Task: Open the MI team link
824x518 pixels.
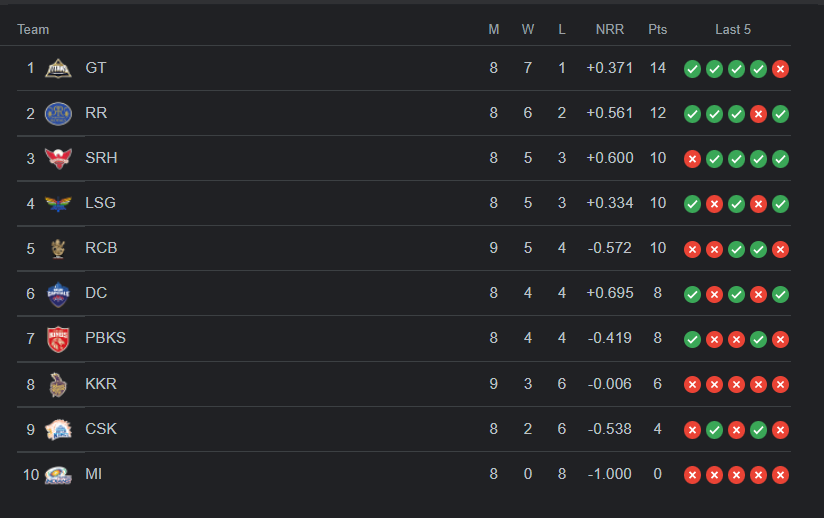Action: [93, 474]
